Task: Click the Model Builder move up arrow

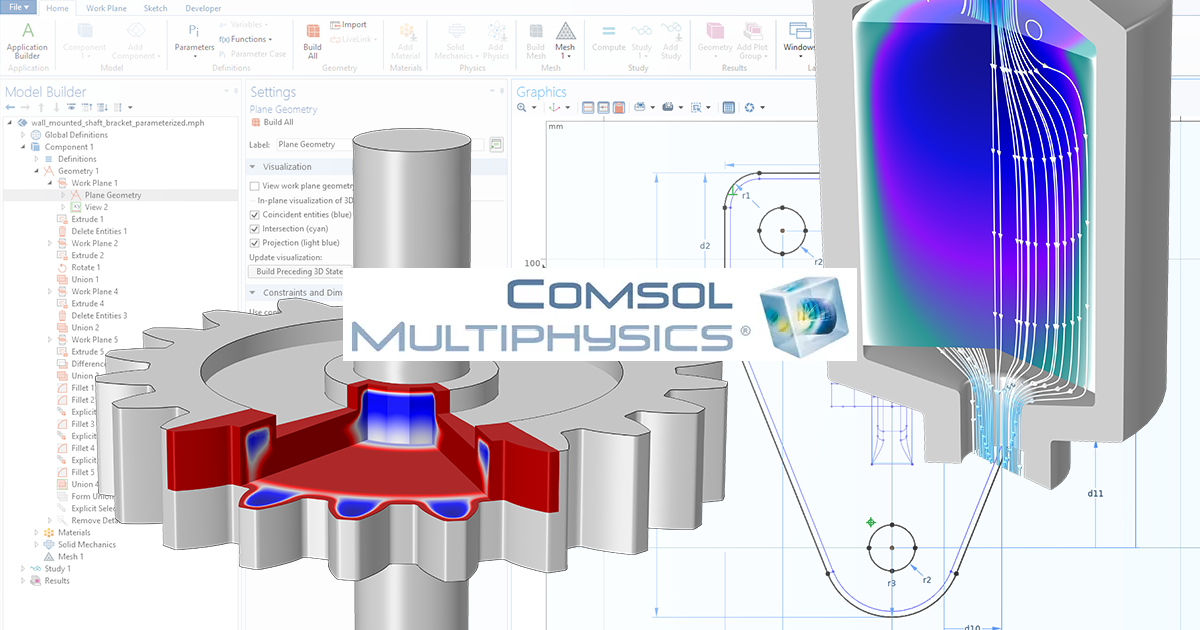Action: 41,107
